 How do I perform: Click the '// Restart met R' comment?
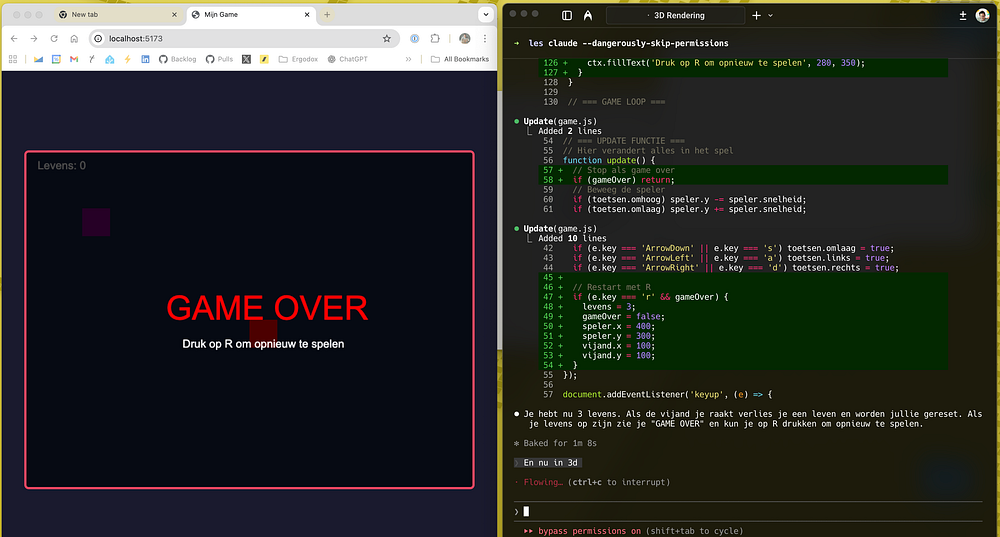(x=612, y=288)
